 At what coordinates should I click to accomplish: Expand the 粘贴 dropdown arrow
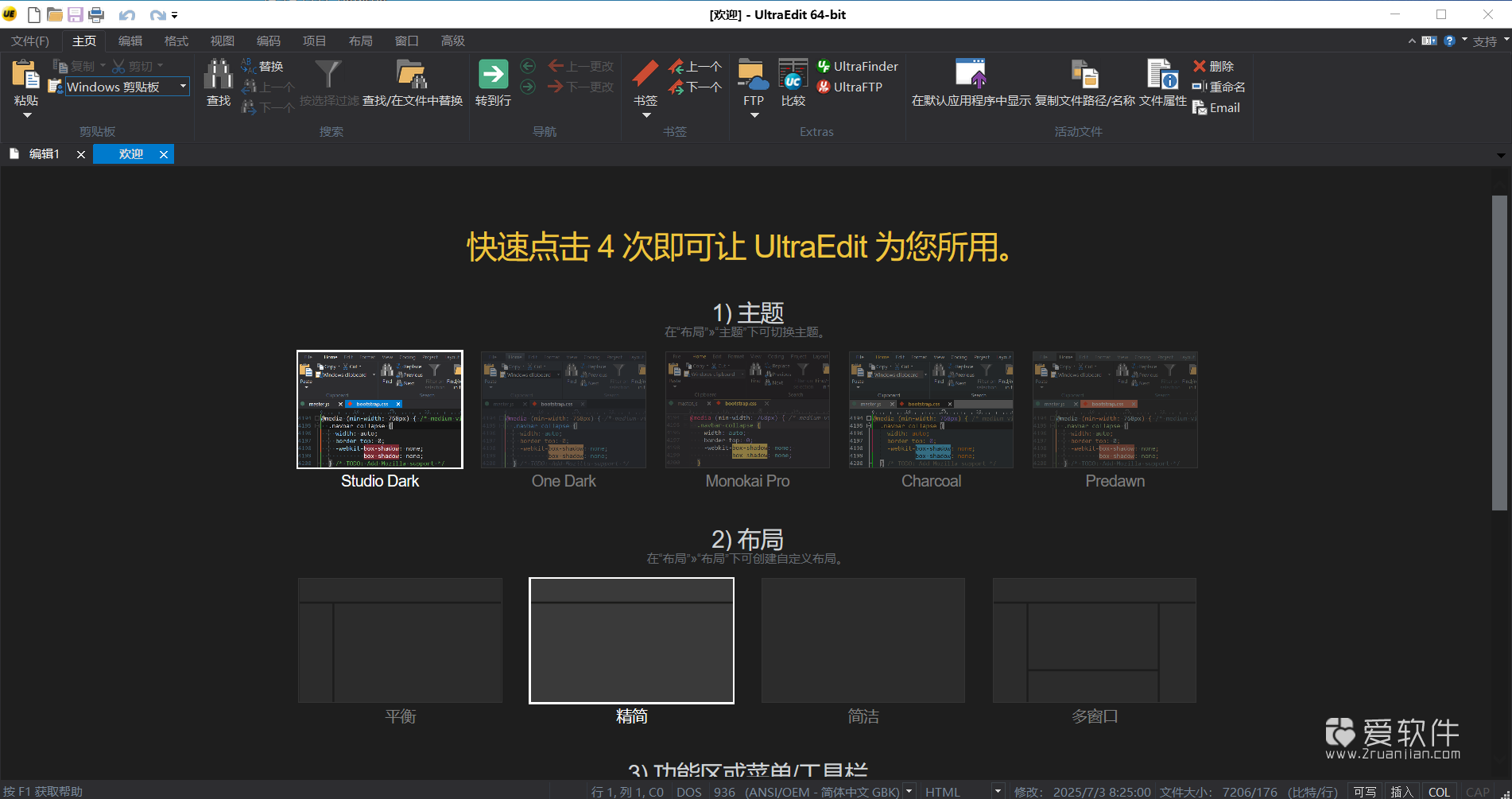click(26, 116)
